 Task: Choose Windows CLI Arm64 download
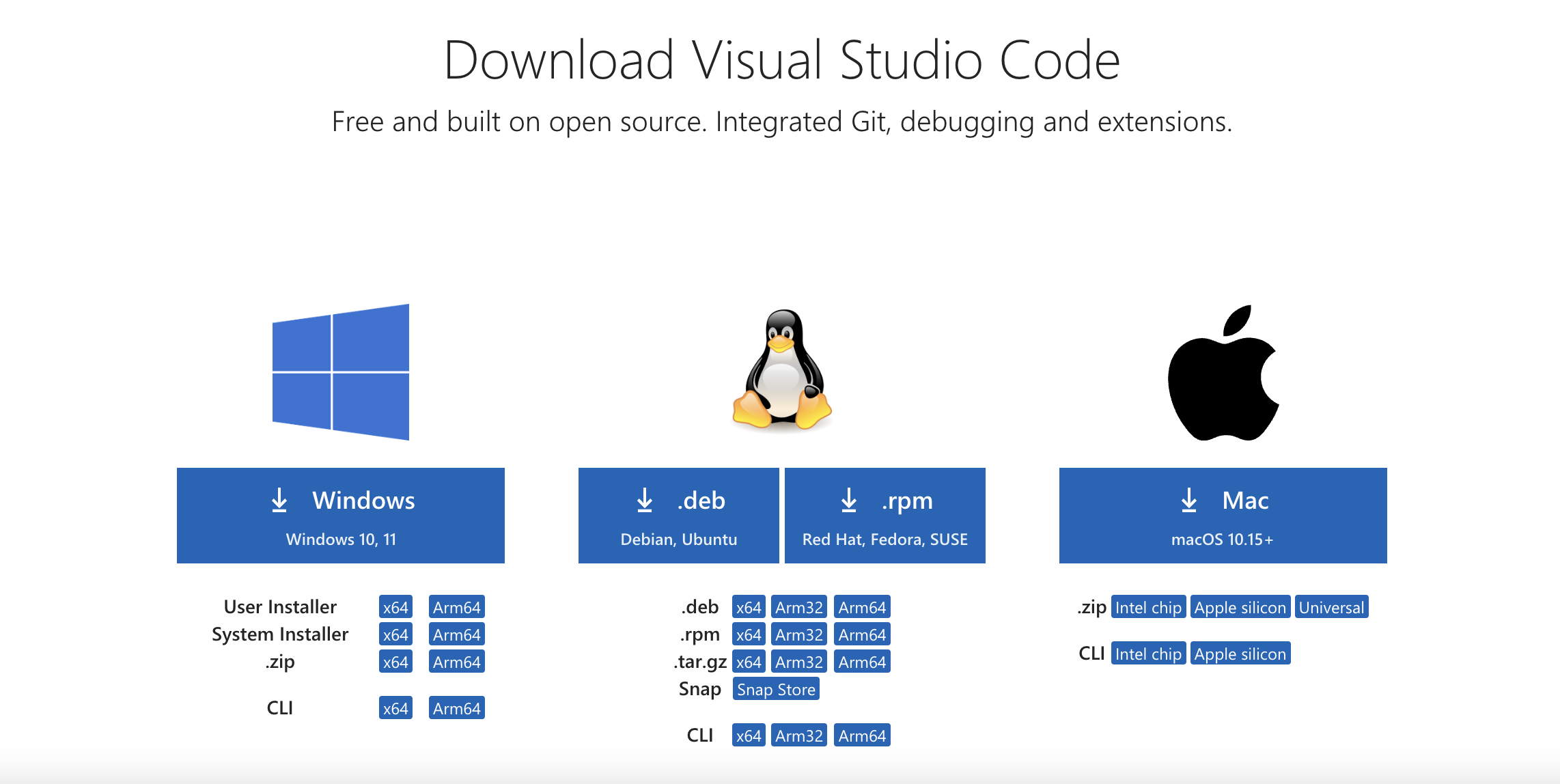click(x=456, y=708)
